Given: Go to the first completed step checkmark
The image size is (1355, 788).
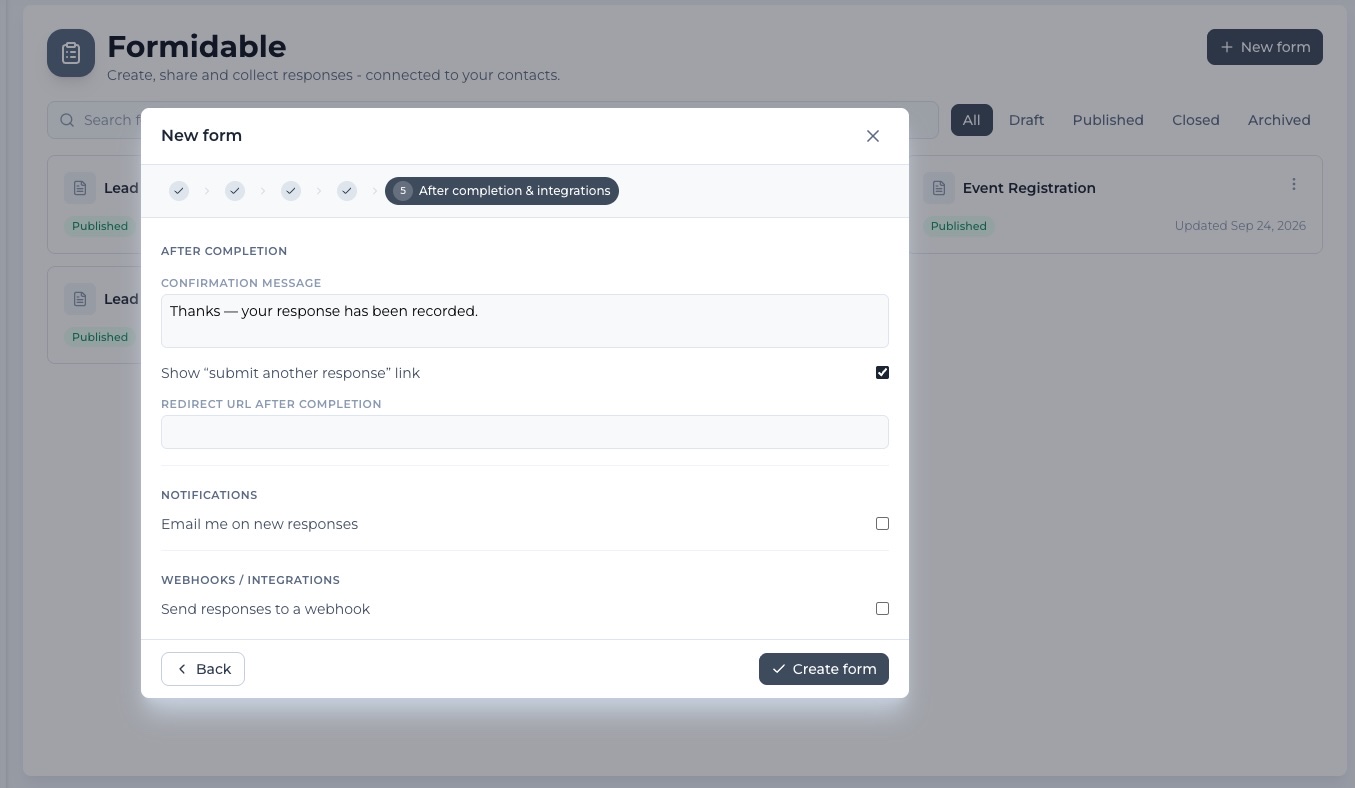Looking at the screenshot, I should point(179,191).
